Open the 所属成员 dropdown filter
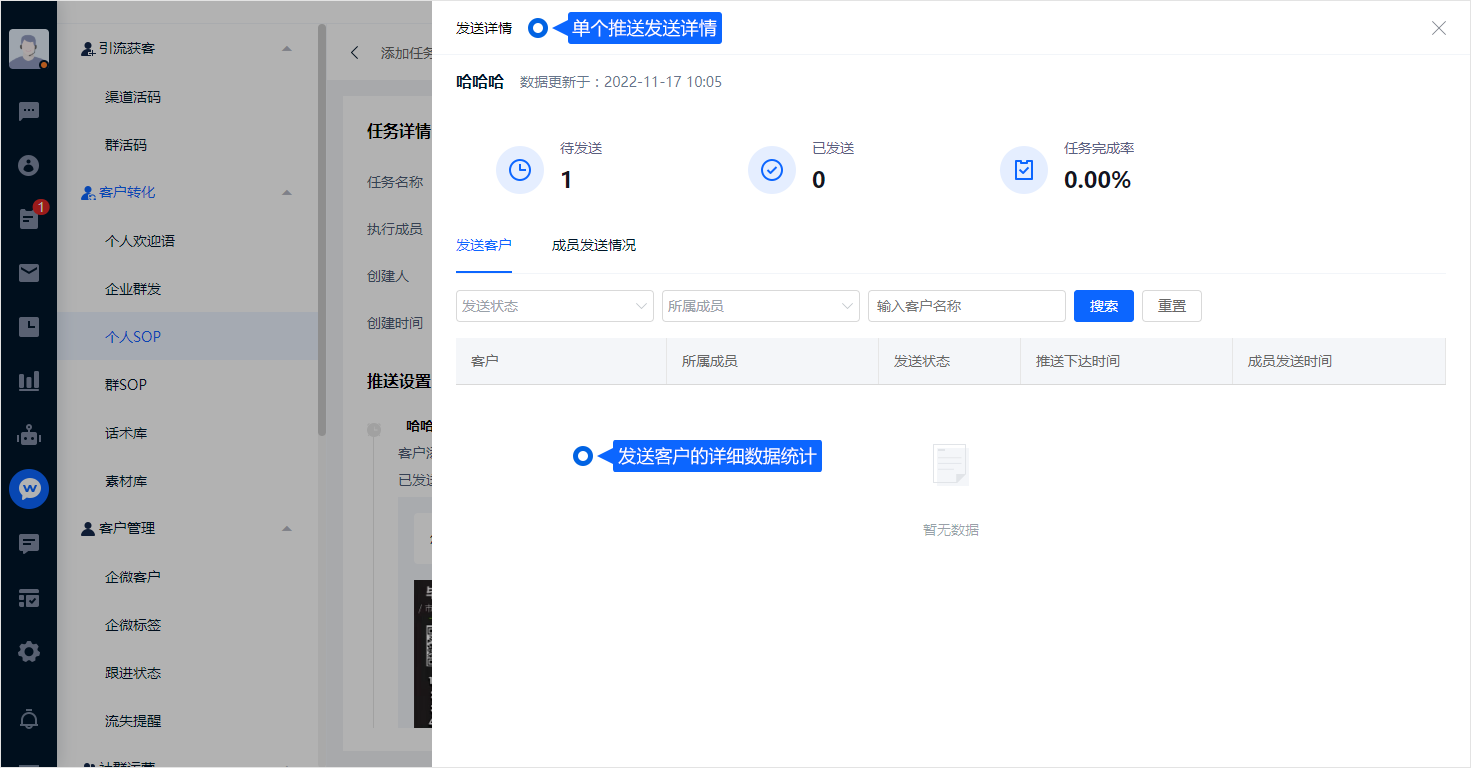Image resolution: width=1471 pixels, height=768 pixels. 760,306
